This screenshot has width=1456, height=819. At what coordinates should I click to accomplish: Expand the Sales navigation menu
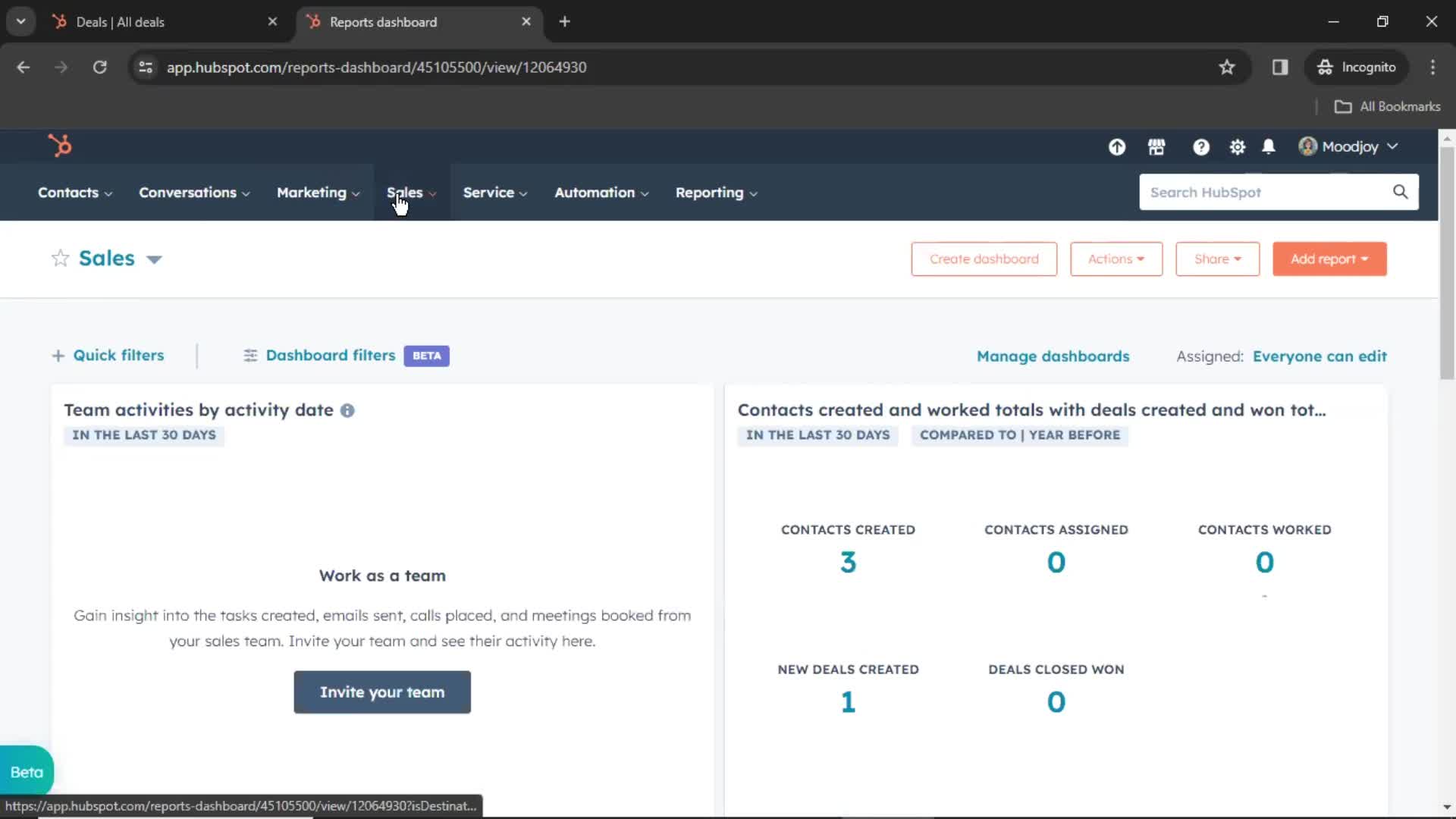point(412,193)
